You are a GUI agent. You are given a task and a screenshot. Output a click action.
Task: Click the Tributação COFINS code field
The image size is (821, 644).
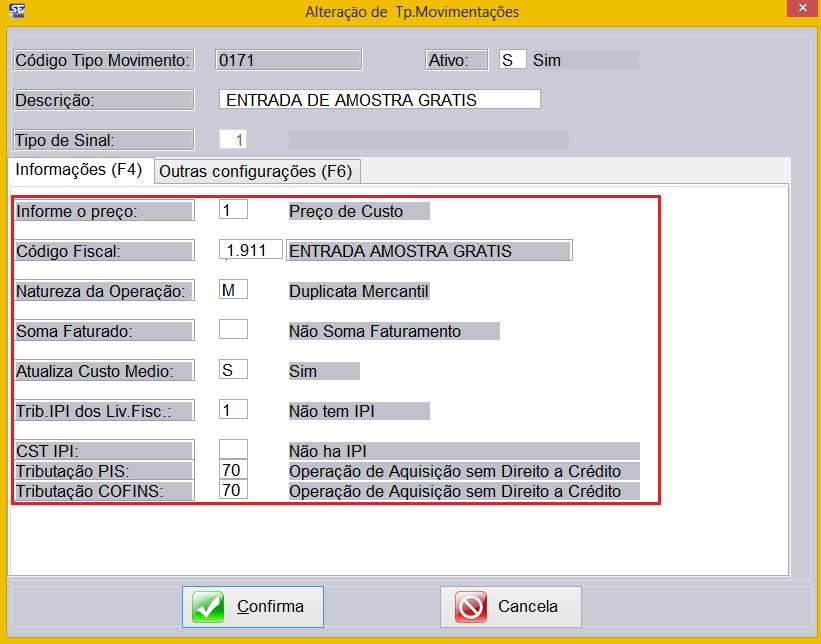(x=233, y=491)
